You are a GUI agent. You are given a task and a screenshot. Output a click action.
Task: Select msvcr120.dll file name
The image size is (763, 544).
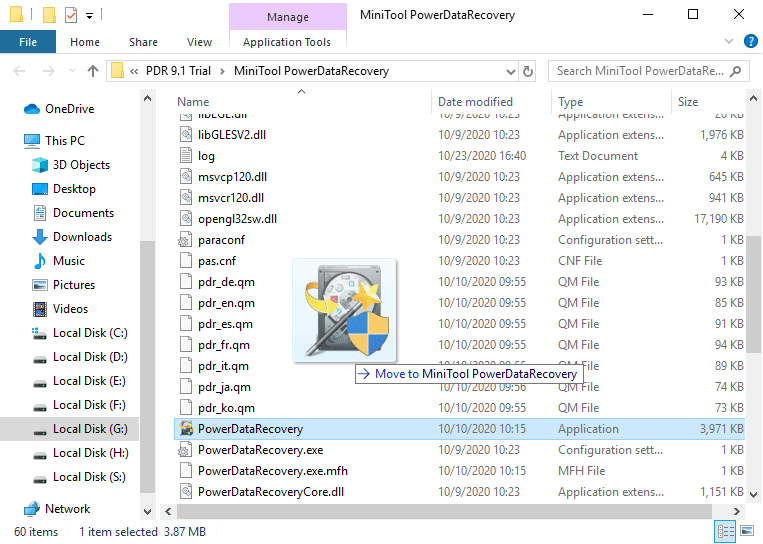231,198
